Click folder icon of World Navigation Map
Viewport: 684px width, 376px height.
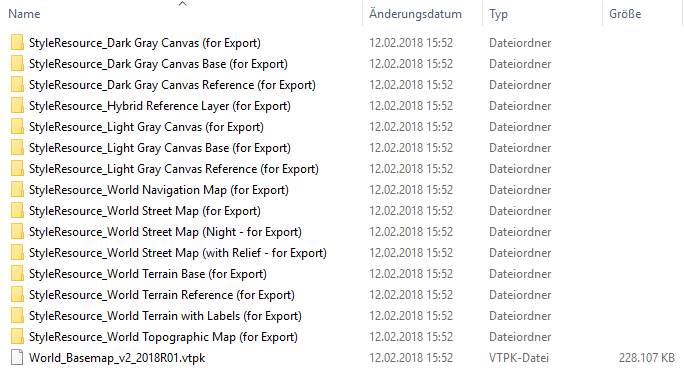[17, 190]
